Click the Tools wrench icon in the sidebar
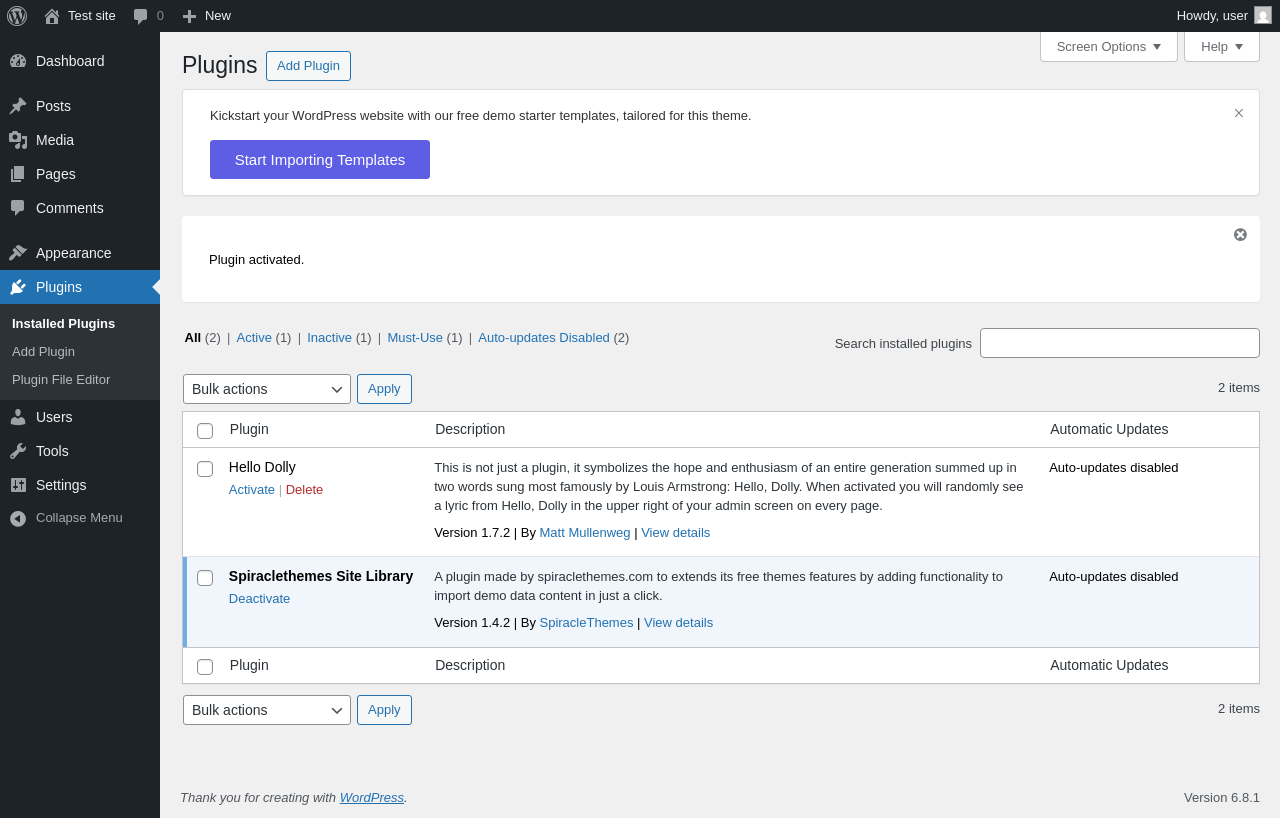Screen dimensions: 1280x818 [18, 451]
